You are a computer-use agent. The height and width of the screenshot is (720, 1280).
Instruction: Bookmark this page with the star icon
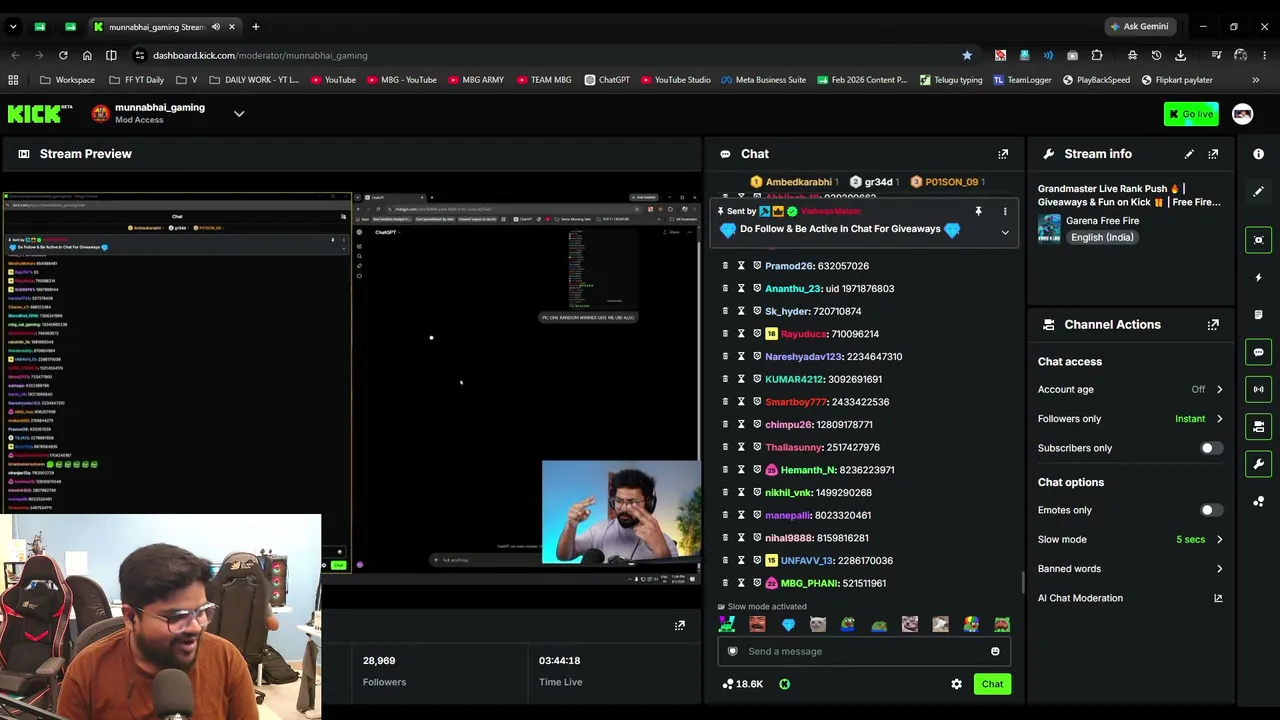967,55
